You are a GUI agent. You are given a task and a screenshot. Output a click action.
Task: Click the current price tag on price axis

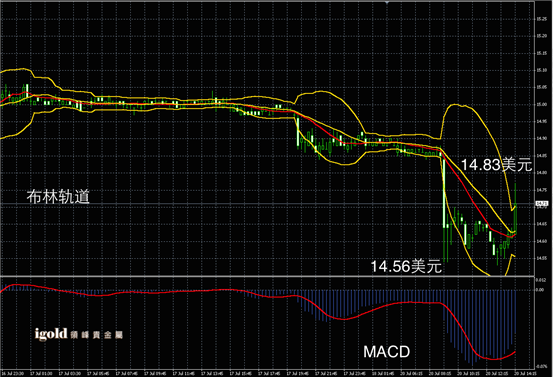click(x=542, y=203)
